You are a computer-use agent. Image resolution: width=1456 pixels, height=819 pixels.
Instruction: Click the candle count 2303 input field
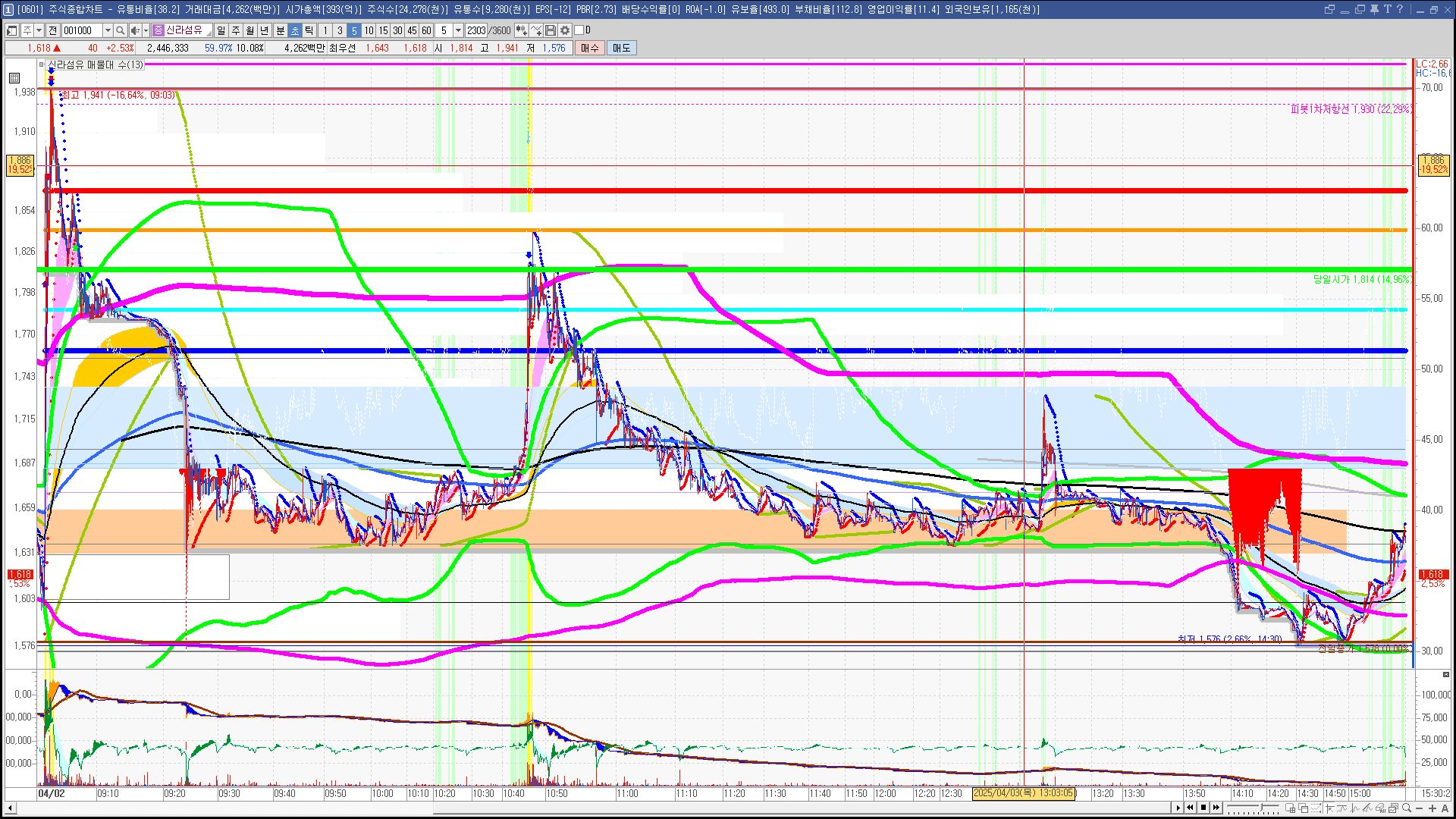[476, 30]
